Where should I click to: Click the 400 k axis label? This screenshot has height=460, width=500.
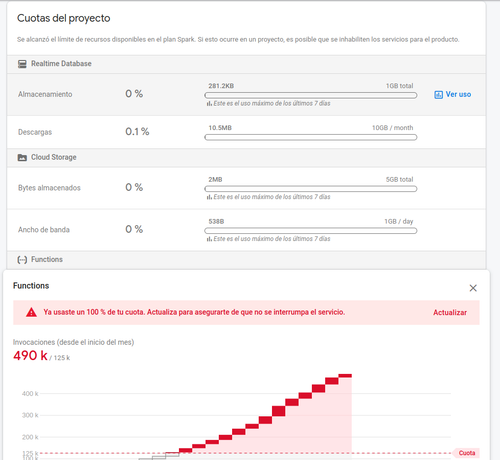point(30,394)
